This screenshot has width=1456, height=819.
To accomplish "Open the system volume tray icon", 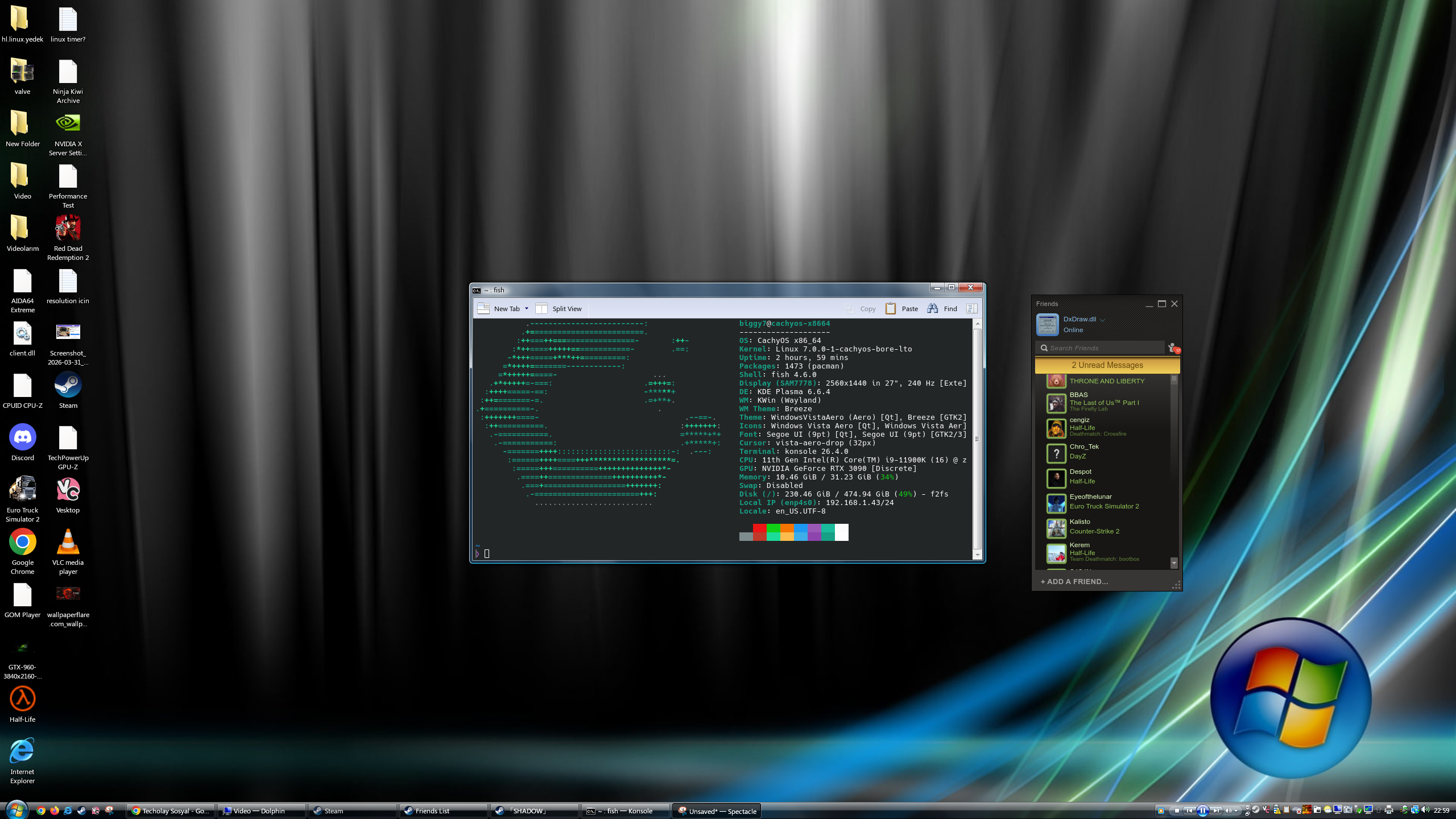I will click(1425, 810).
